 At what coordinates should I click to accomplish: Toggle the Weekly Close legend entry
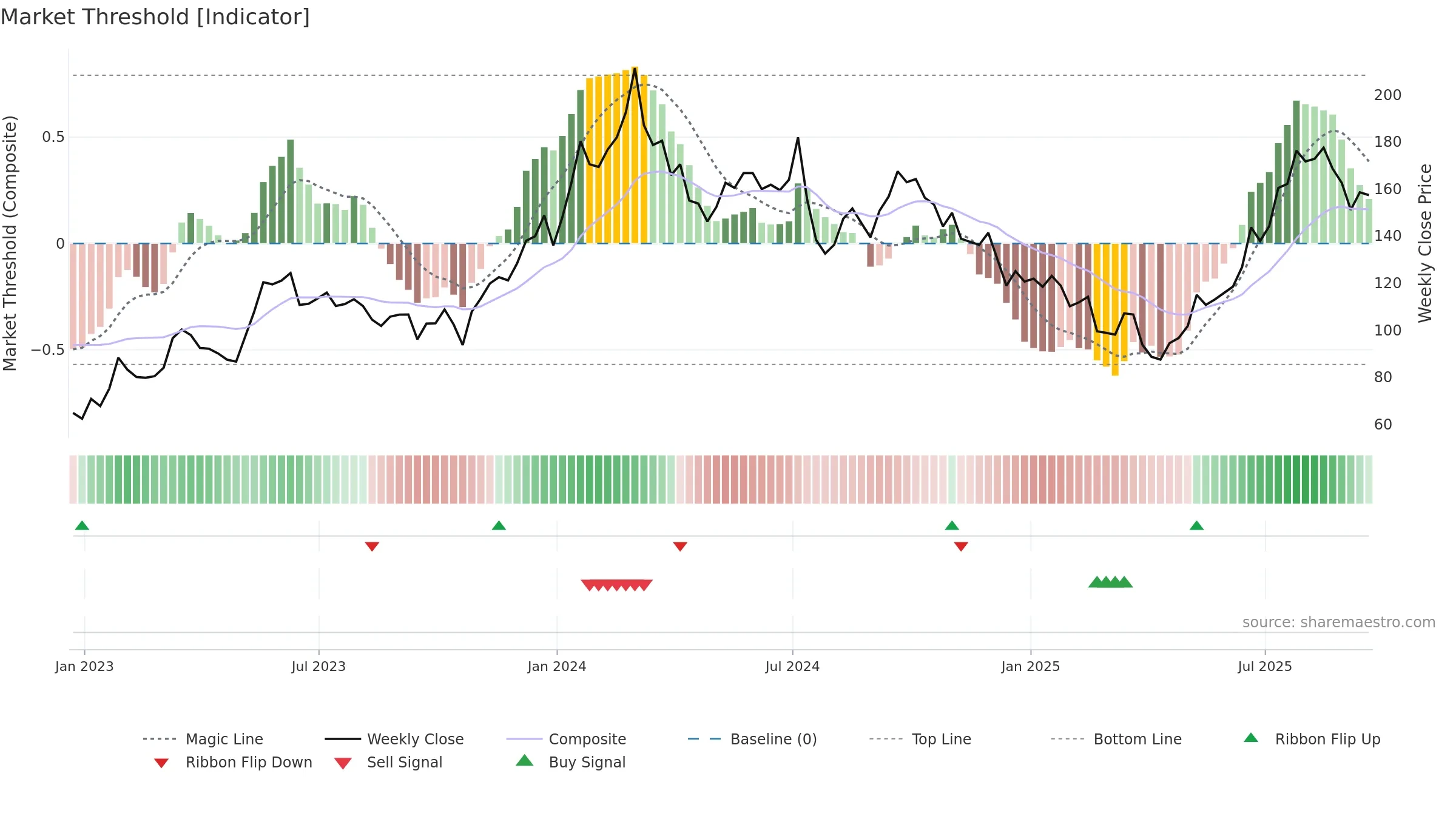point(394,739)
